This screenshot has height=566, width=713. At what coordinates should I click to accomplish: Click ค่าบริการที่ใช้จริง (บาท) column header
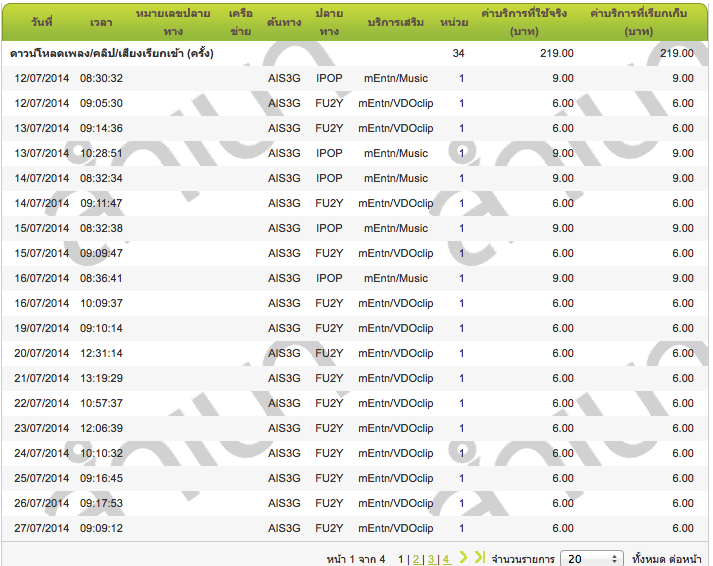pyautogui.click(x=524, y=22)
